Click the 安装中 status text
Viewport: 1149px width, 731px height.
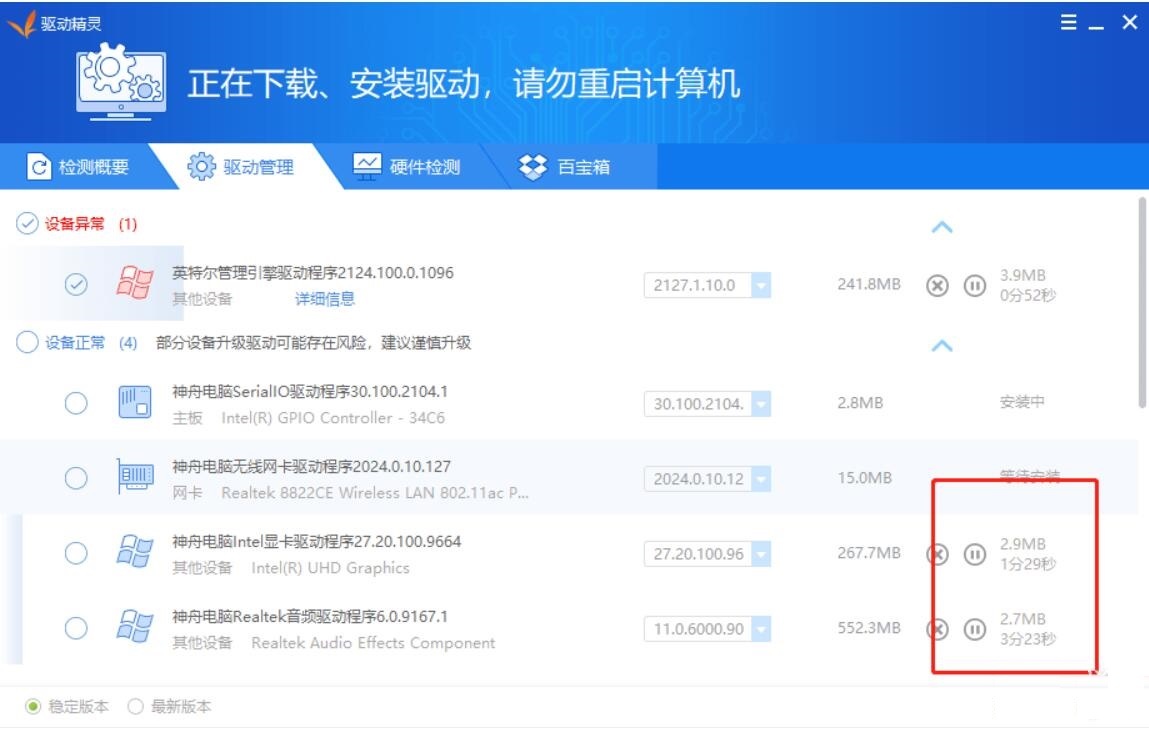click(1021, 401)
